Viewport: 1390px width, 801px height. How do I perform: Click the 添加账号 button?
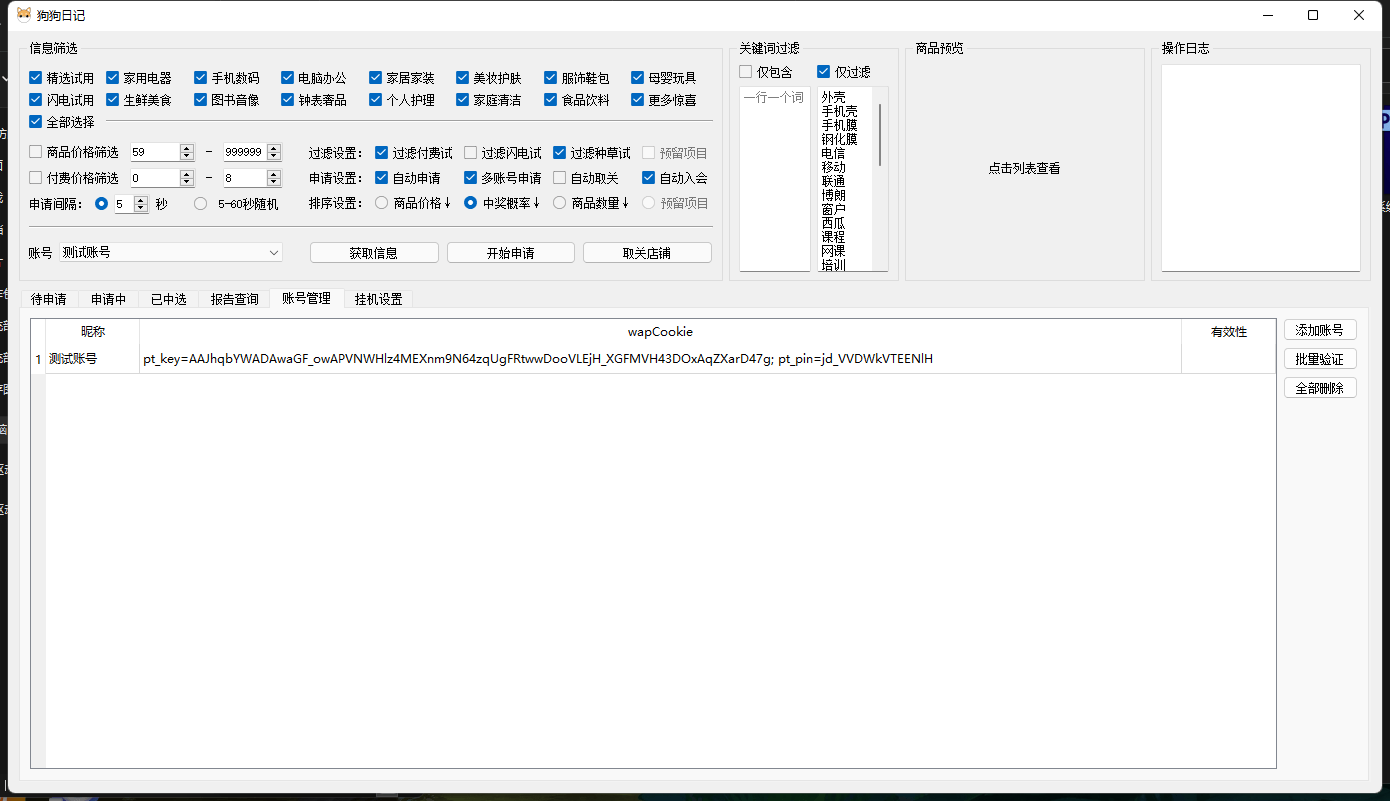(1319, 330)
